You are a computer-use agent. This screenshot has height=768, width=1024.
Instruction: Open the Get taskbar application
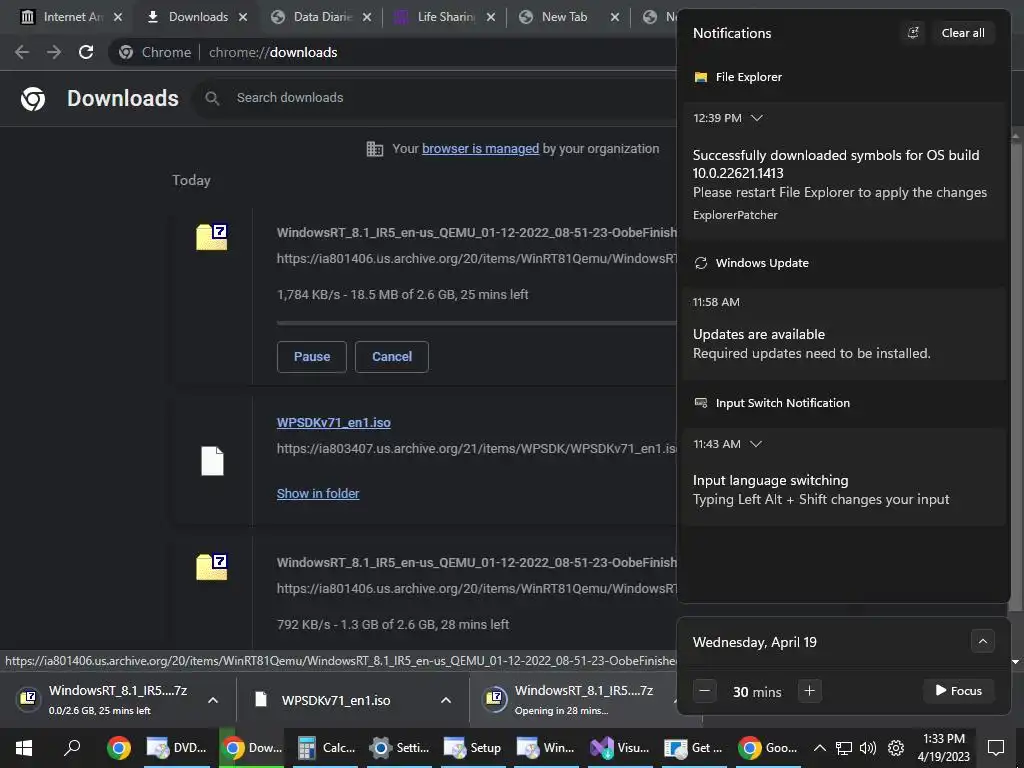coord(694,748)
